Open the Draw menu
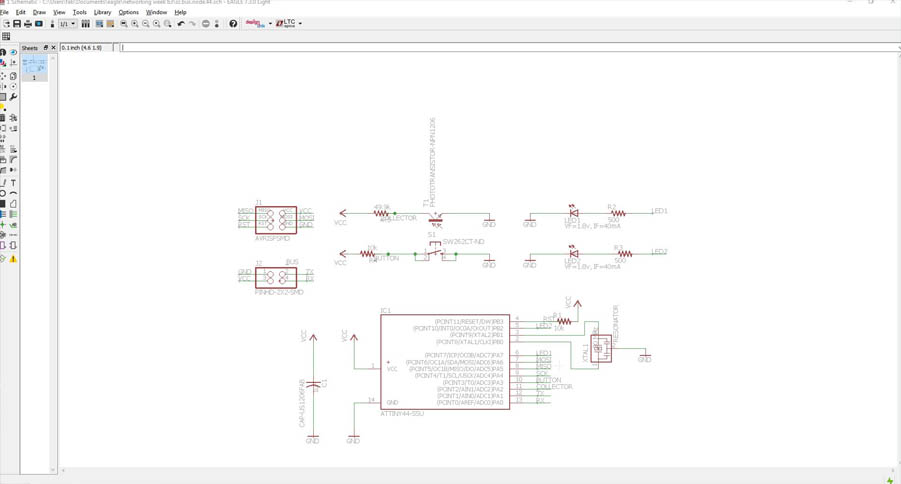The width and height of the screenshot is (901, 484). click(x=39, y=12)
